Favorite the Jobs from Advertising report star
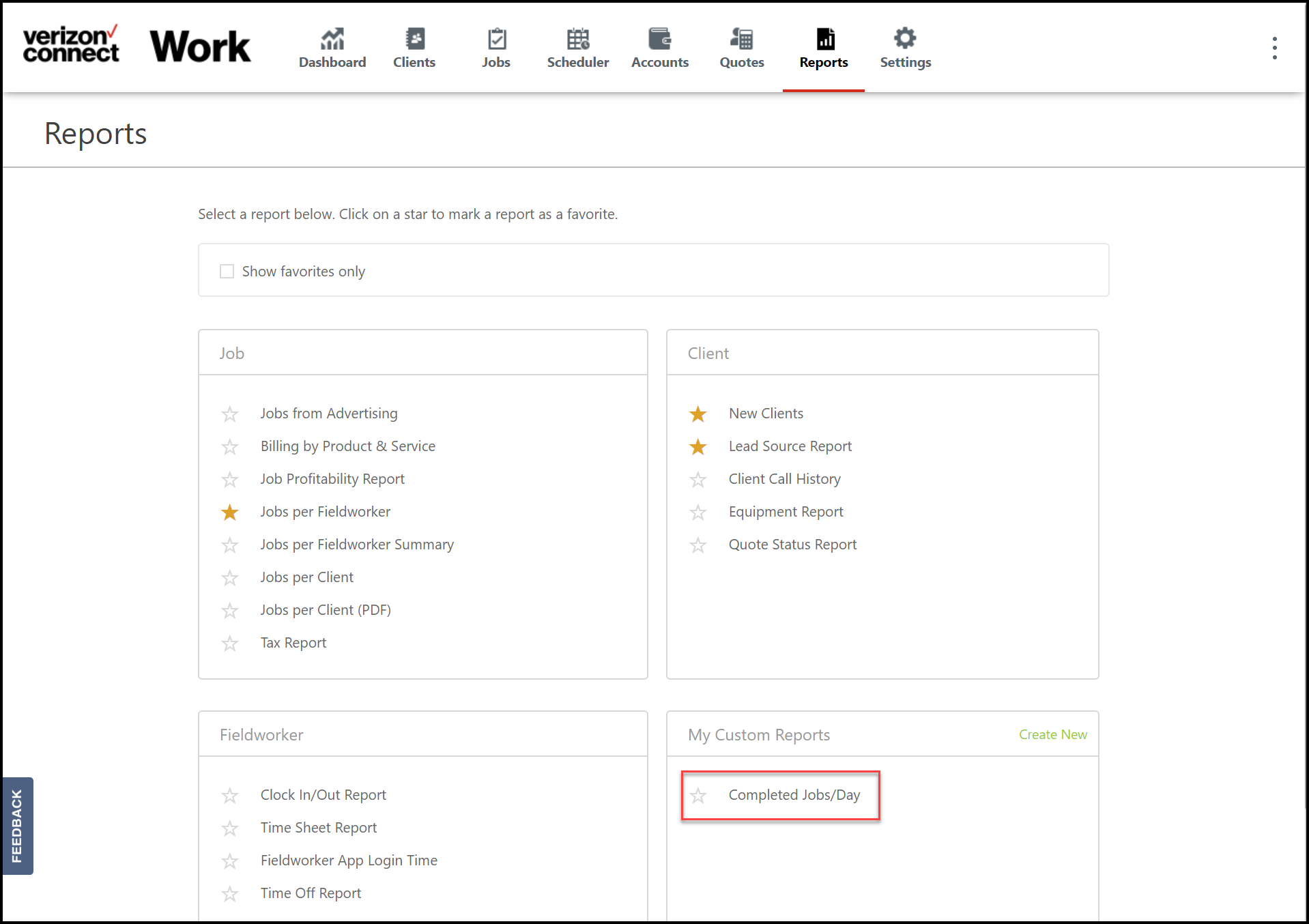The image size is (1309, 924). point(230,414)
